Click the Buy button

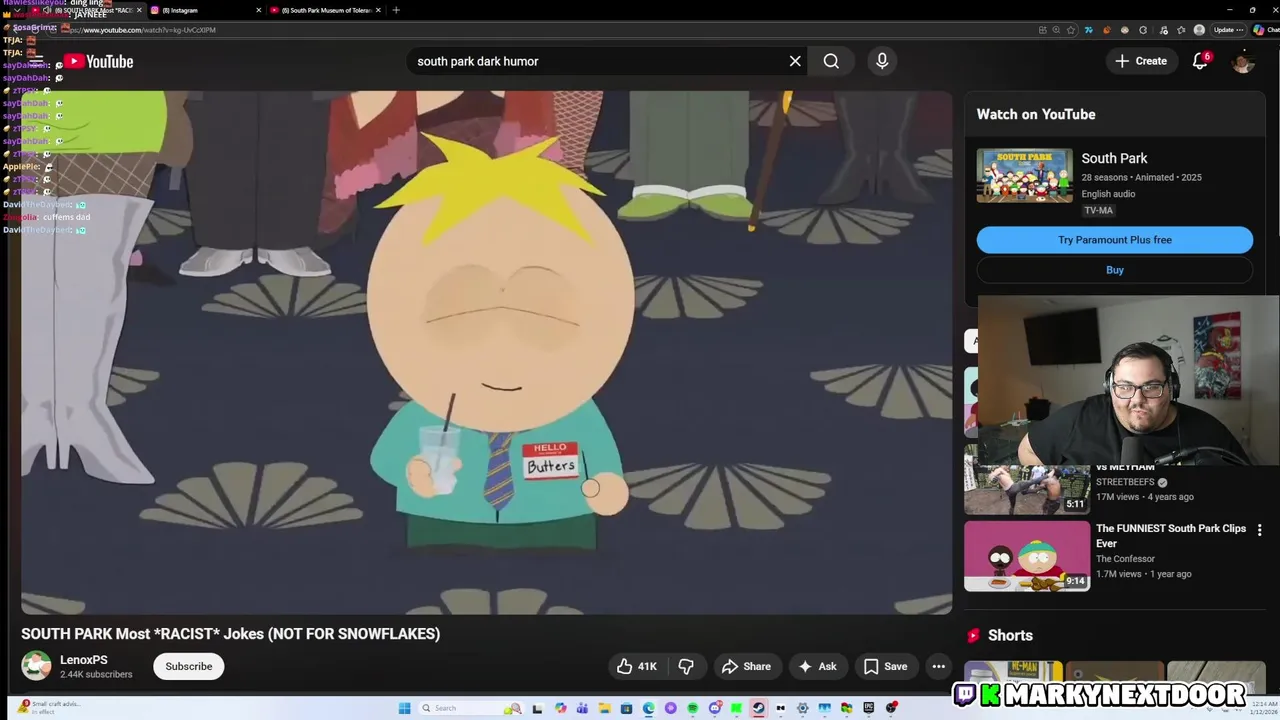pos(1115,270)
